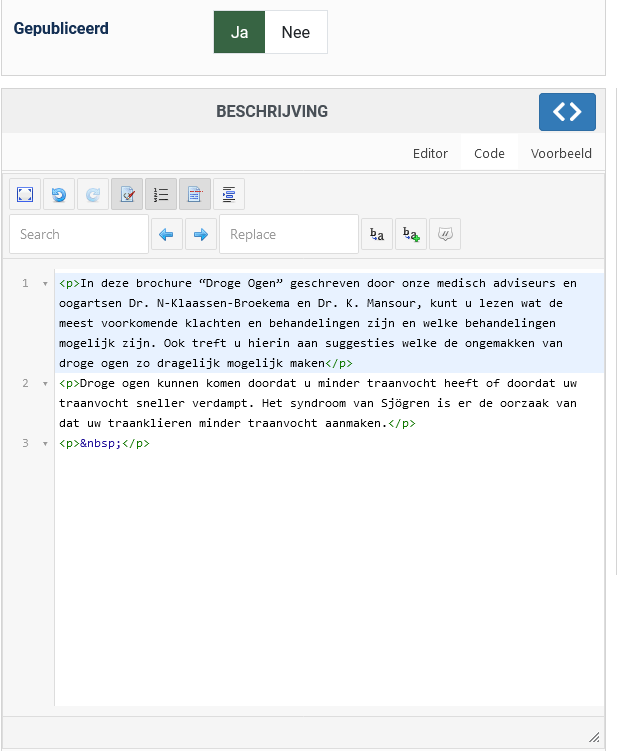Click in the Search field

79,234
